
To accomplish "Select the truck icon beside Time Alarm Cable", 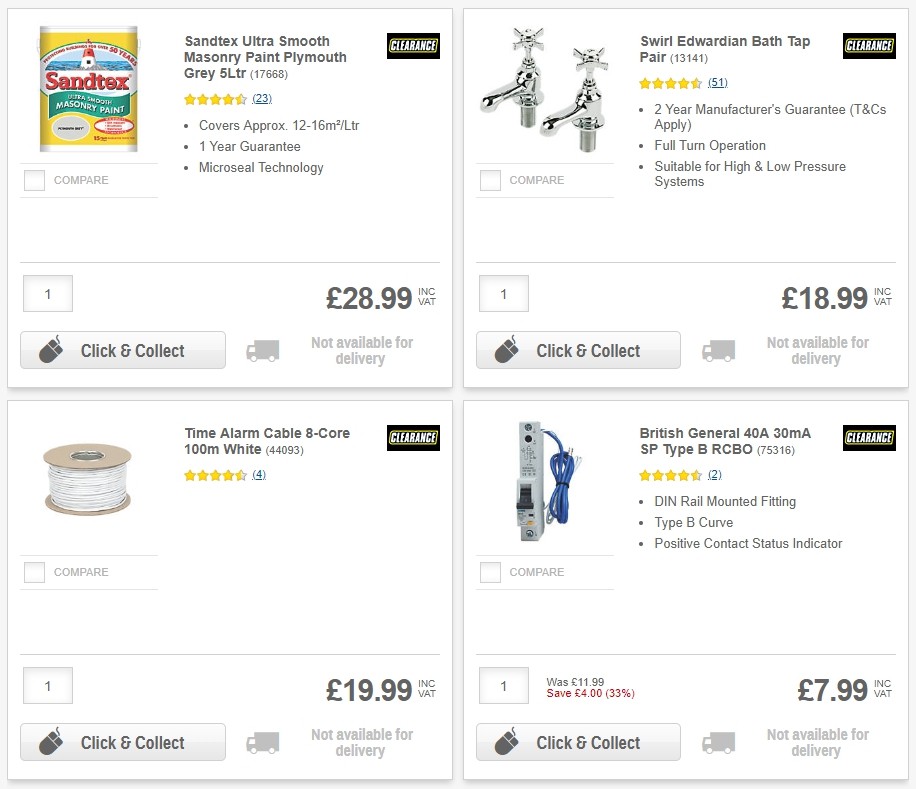I will click(x=262, y=742).
